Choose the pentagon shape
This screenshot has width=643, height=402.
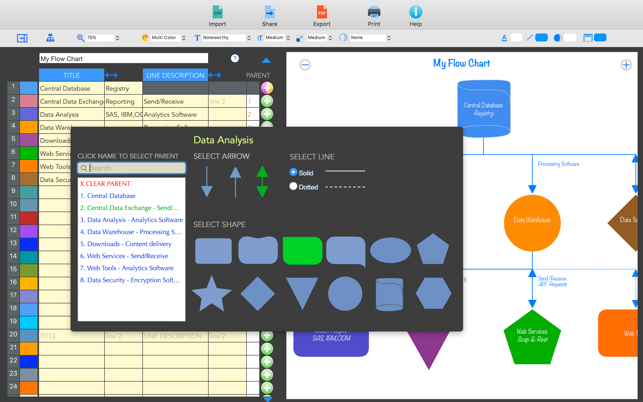[x=433, y=249]
